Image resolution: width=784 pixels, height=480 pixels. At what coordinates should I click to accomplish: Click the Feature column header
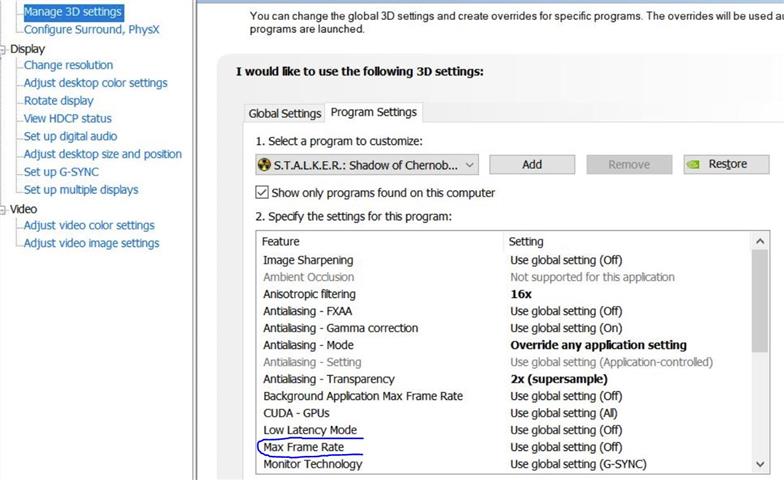(x=380, y=242)
